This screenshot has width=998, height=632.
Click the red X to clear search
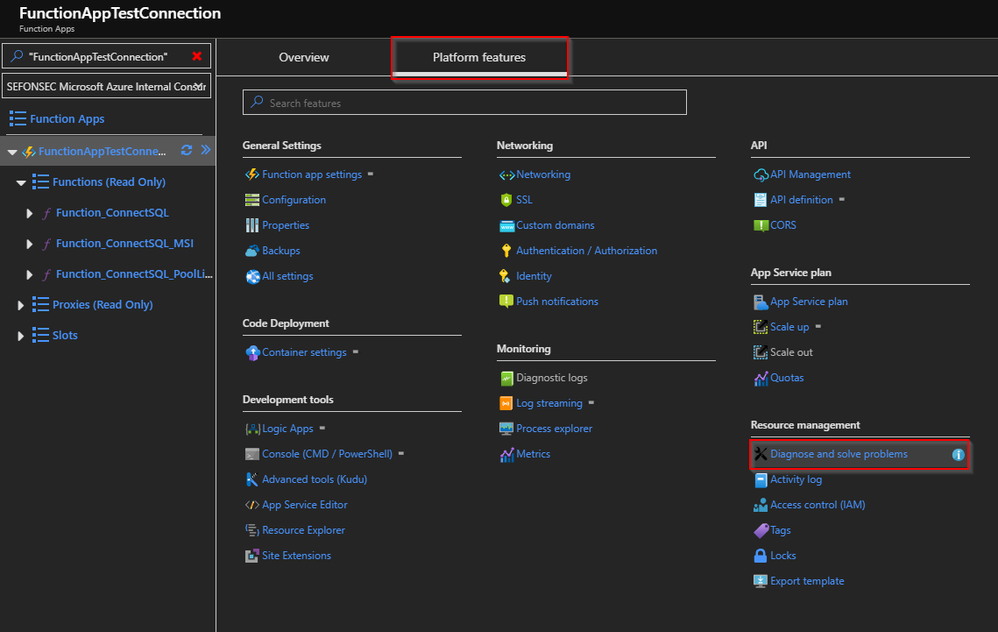197,56
